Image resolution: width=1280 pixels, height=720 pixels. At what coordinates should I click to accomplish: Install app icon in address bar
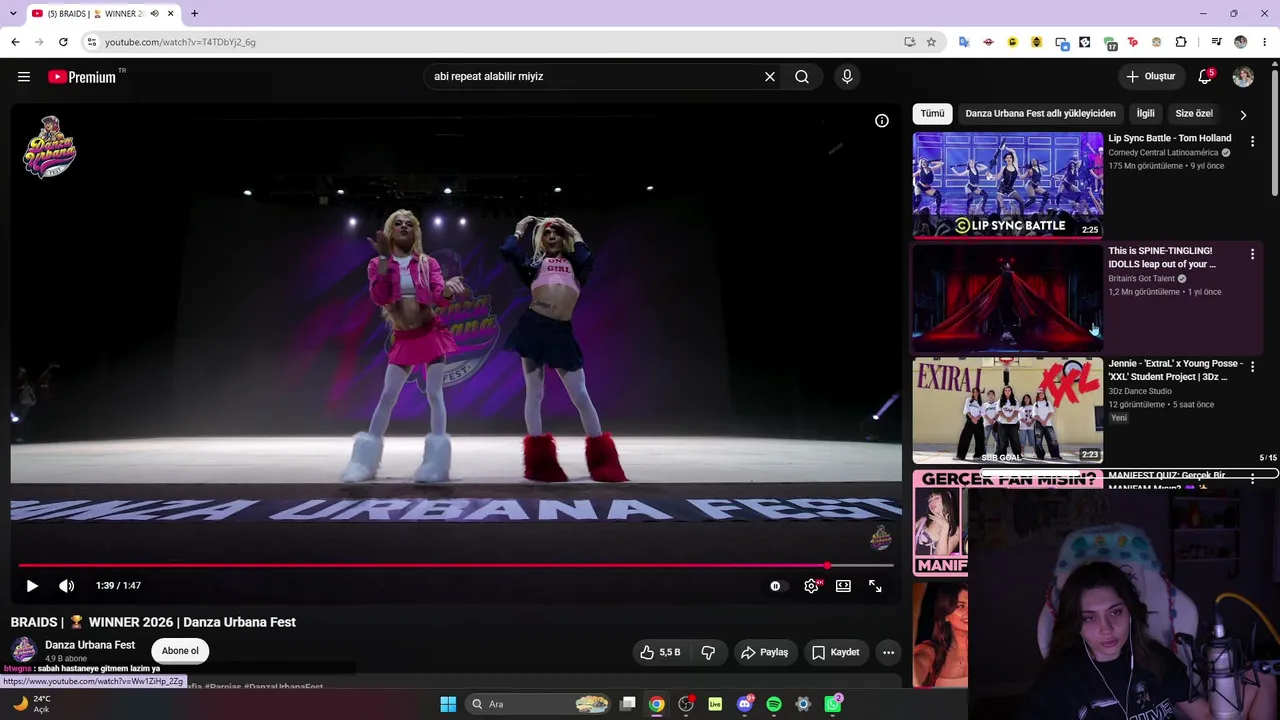[909, 42]
